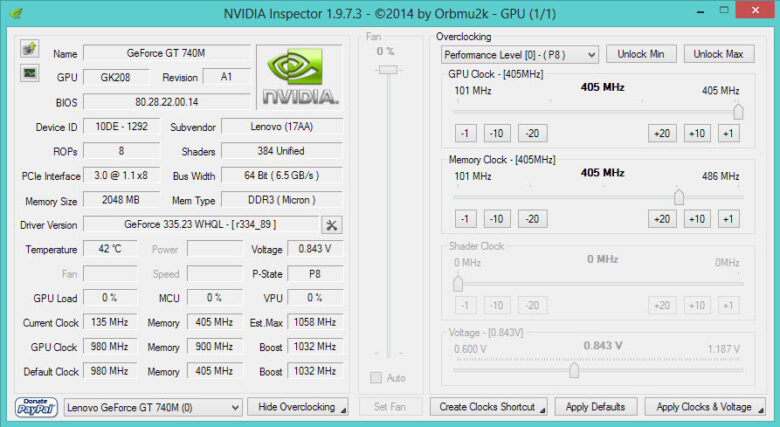780x427 pixels.
Task: Click the GPU-Z upload icon beside Name
Action: point(30,48)
